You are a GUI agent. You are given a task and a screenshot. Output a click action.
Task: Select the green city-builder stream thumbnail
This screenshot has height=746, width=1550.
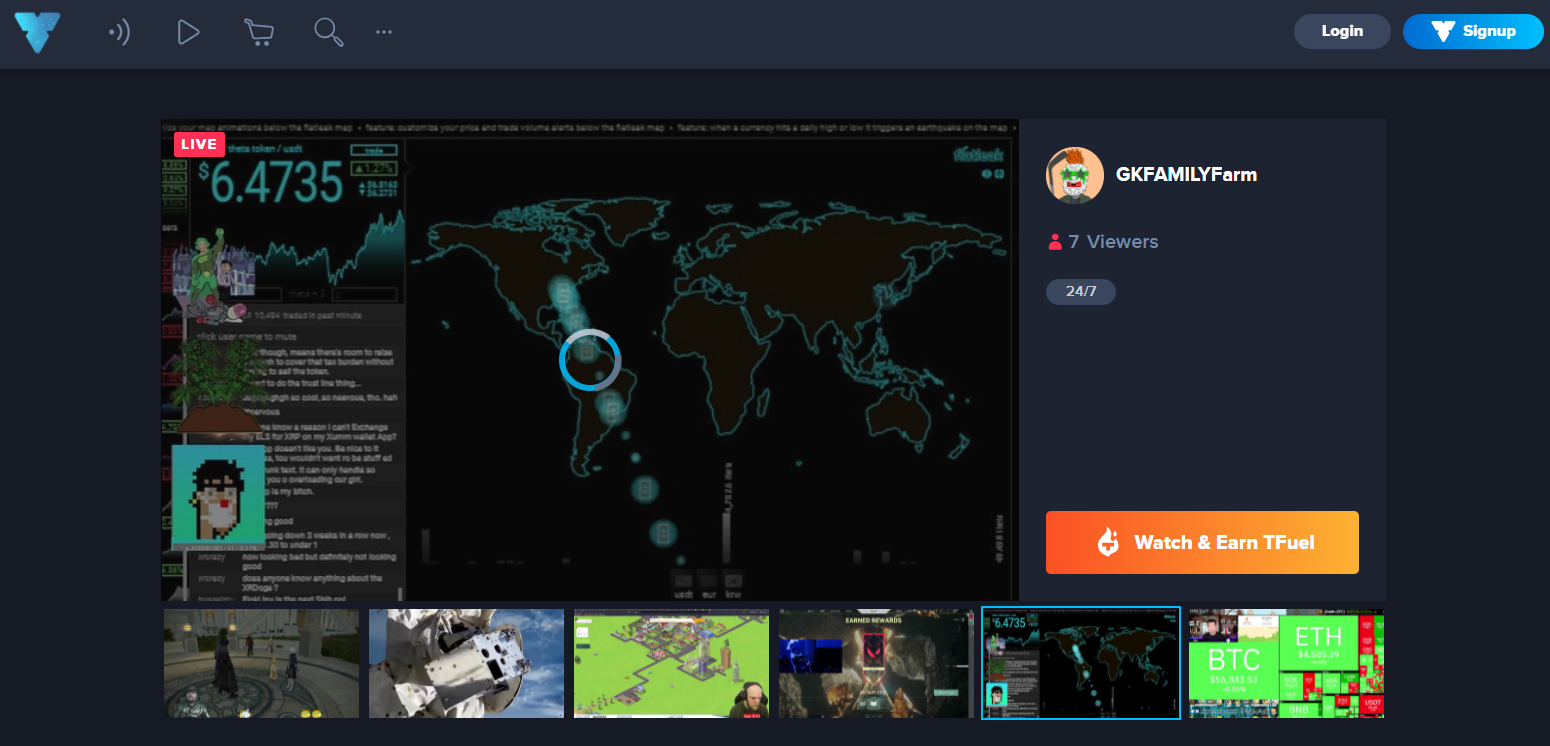click(x=671, y=663)
